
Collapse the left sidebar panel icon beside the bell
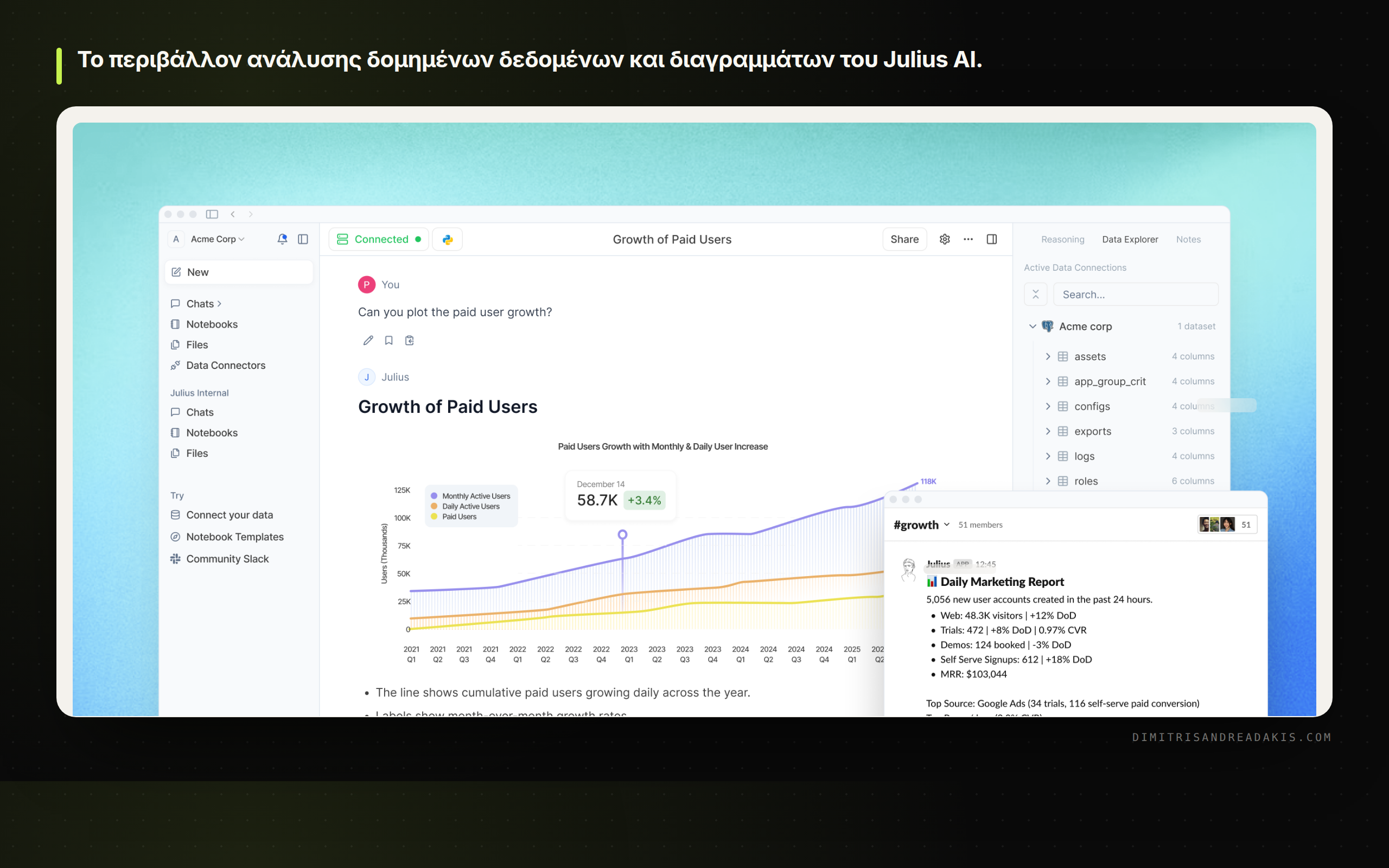303,239
